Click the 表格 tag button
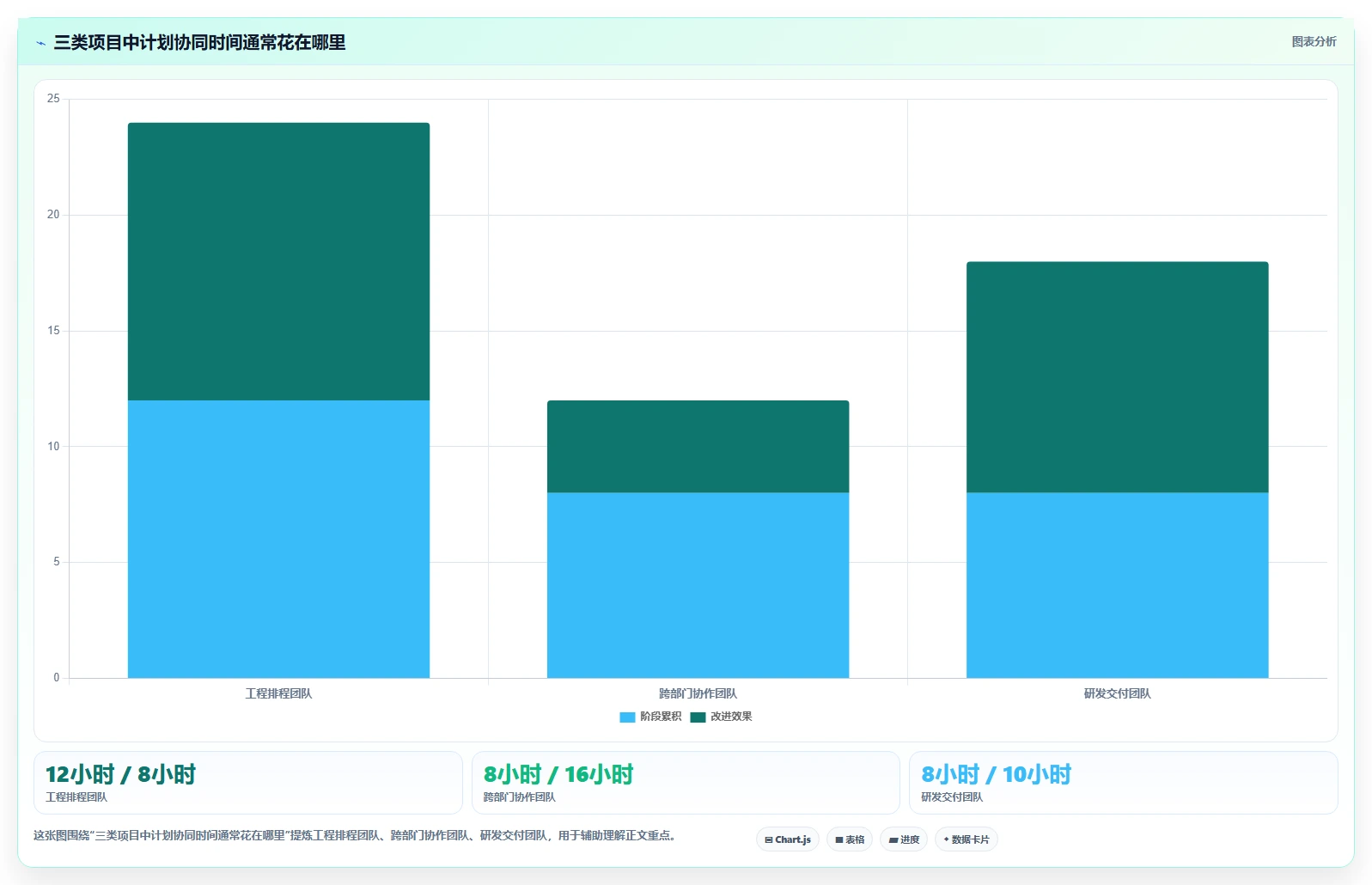The height and width of the screenshot is (885, 1372). pos(850,839)
